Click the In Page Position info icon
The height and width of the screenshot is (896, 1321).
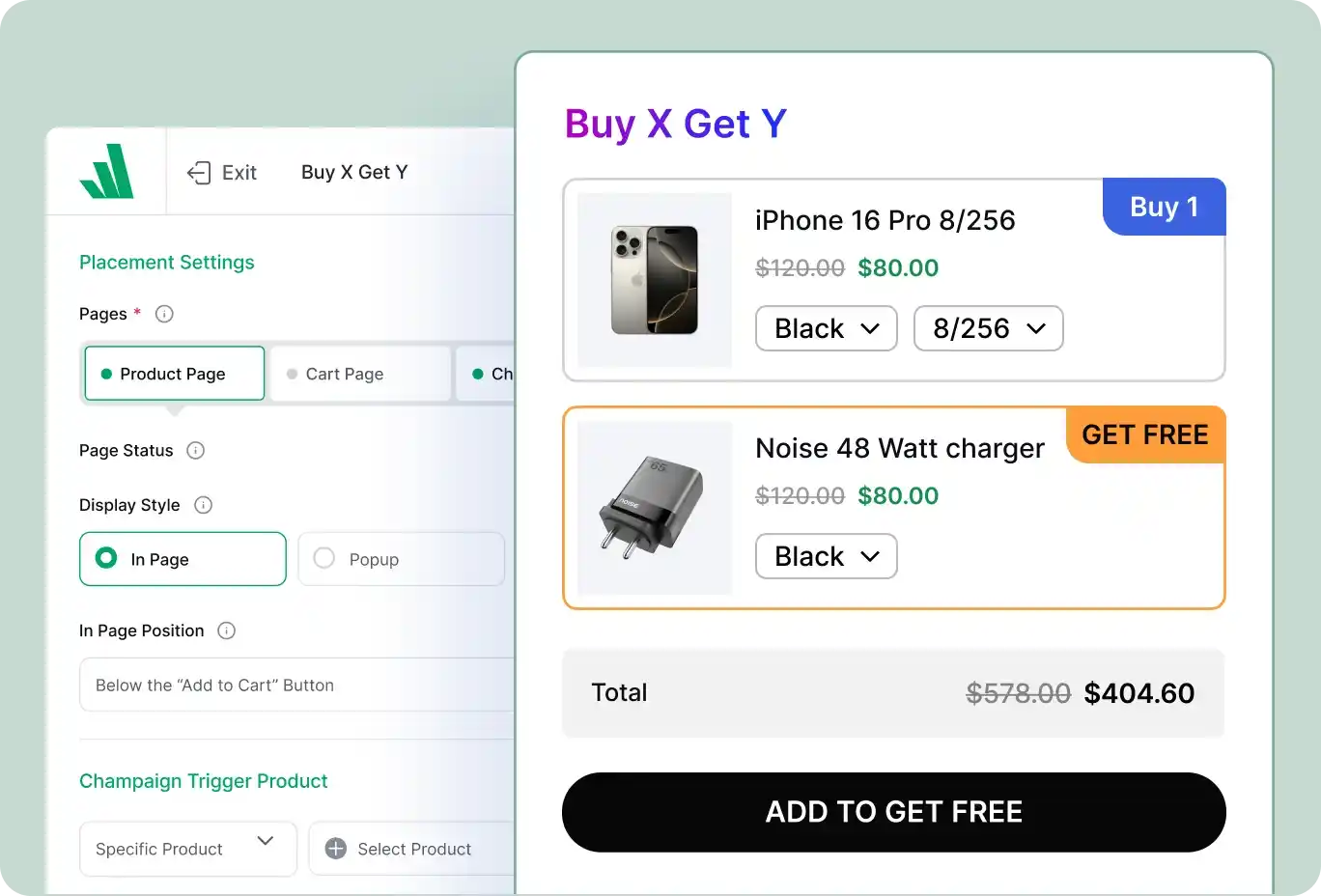tap(226, 630)
